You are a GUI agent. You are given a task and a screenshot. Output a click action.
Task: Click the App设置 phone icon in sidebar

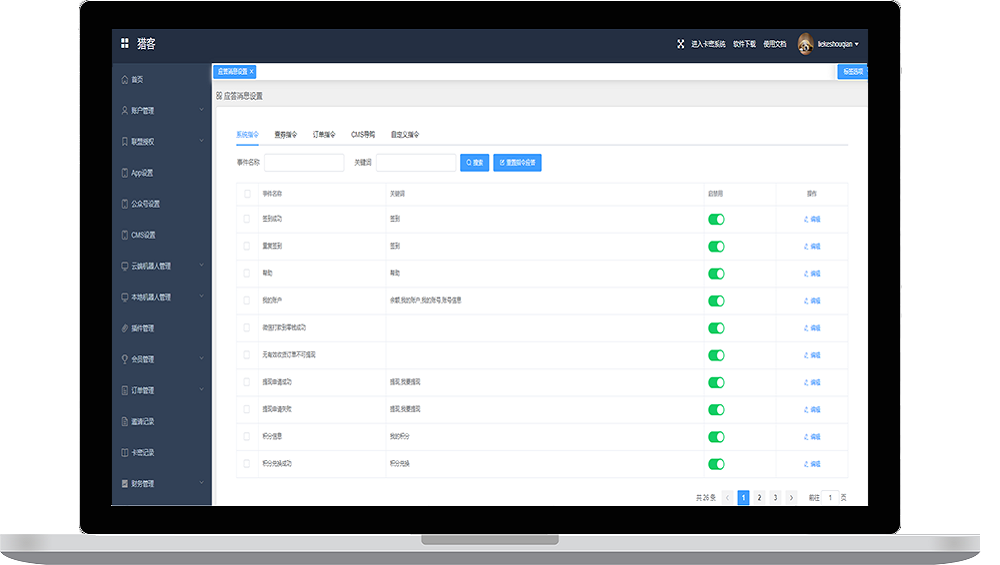pos(124,173)
